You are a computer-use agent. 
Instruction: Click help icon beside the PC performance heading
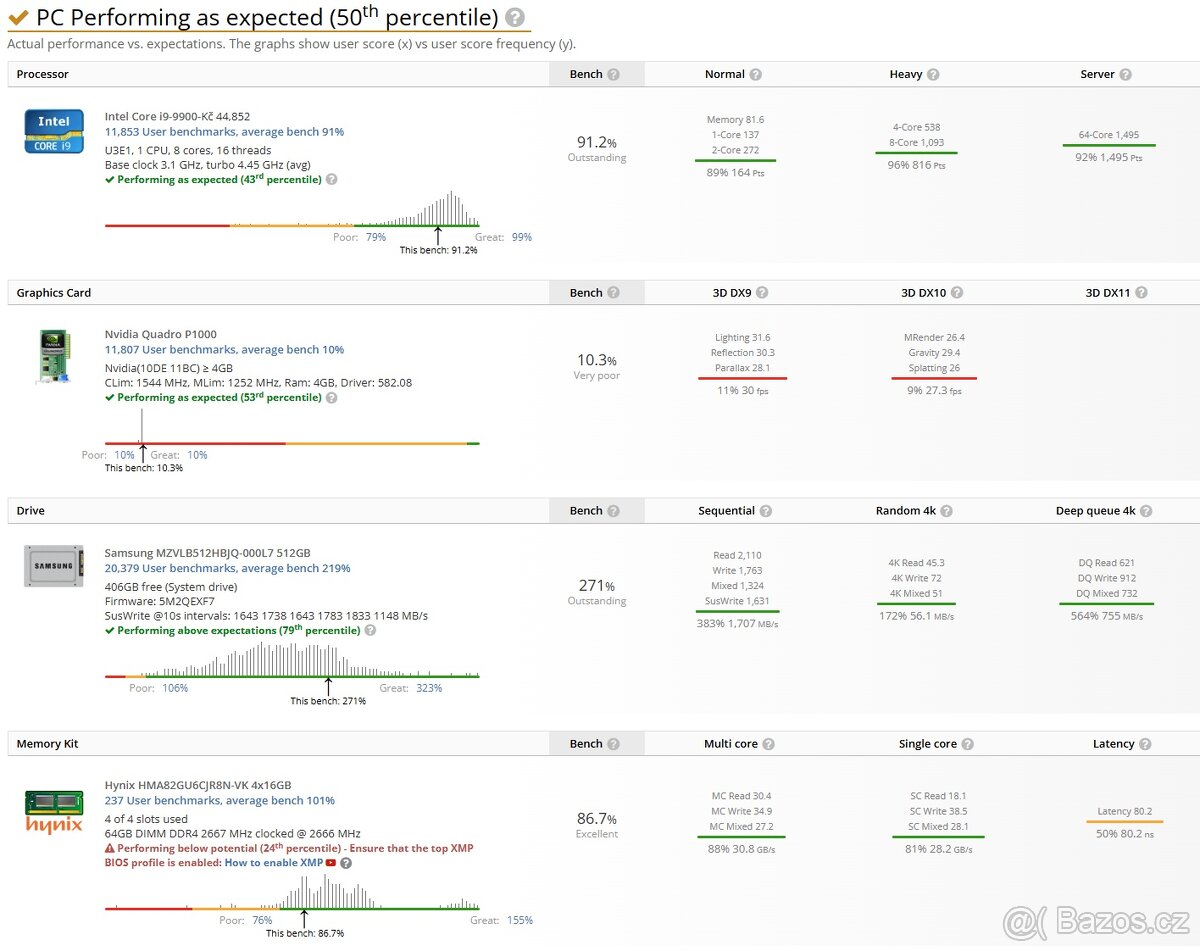tap(514, 18)
